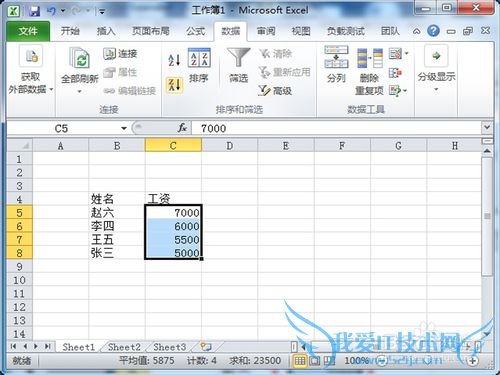Click the Save icon in quick access toolbar

click(34, 11)
